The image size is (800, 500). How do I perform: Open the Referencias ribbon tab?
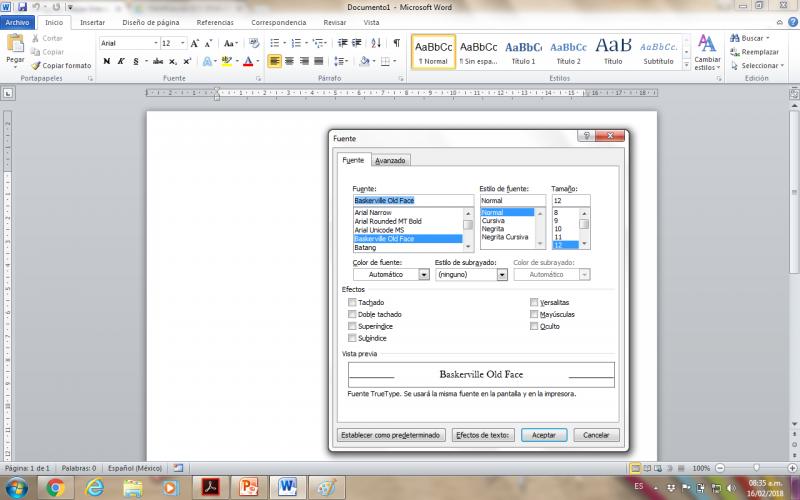click(x=215, y=22)
